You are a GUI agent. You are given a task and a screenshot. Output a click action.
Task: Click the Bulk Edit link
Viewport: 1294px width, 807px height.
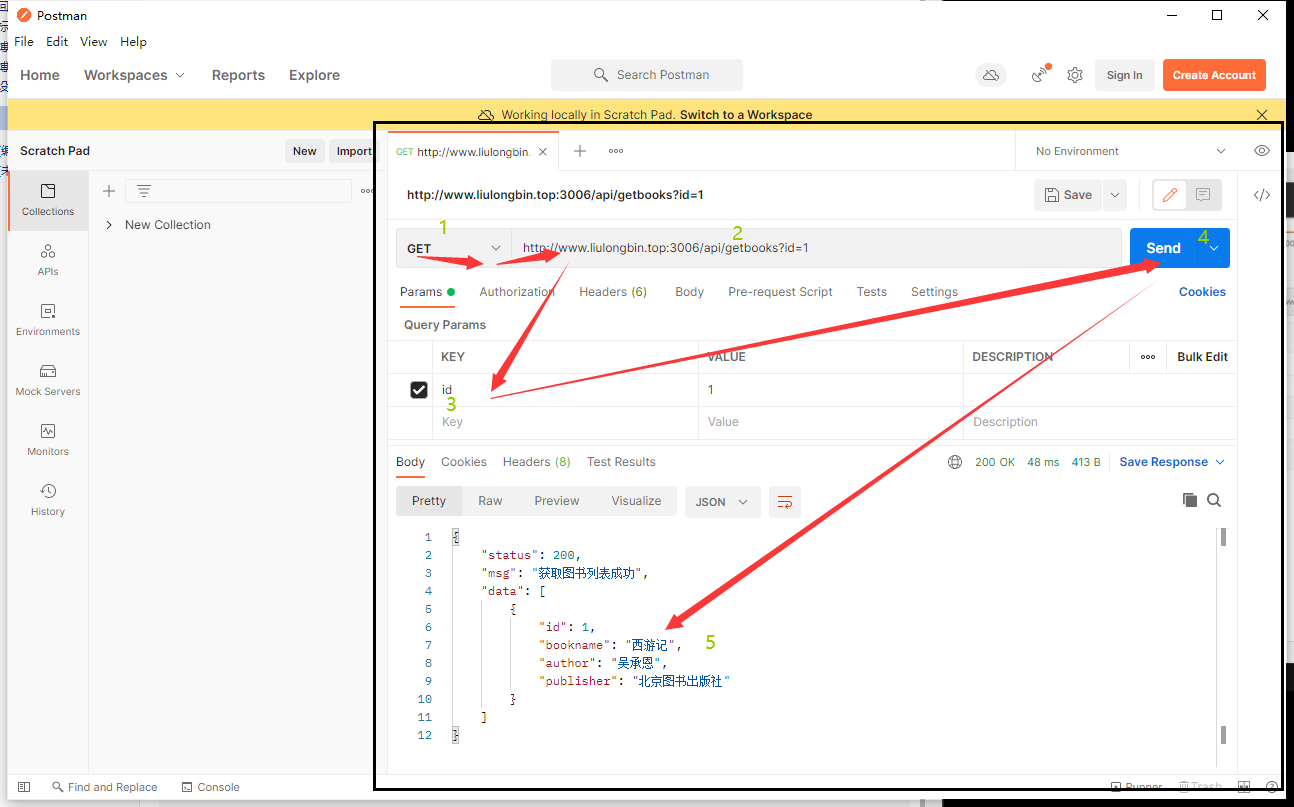(1202, 357)
